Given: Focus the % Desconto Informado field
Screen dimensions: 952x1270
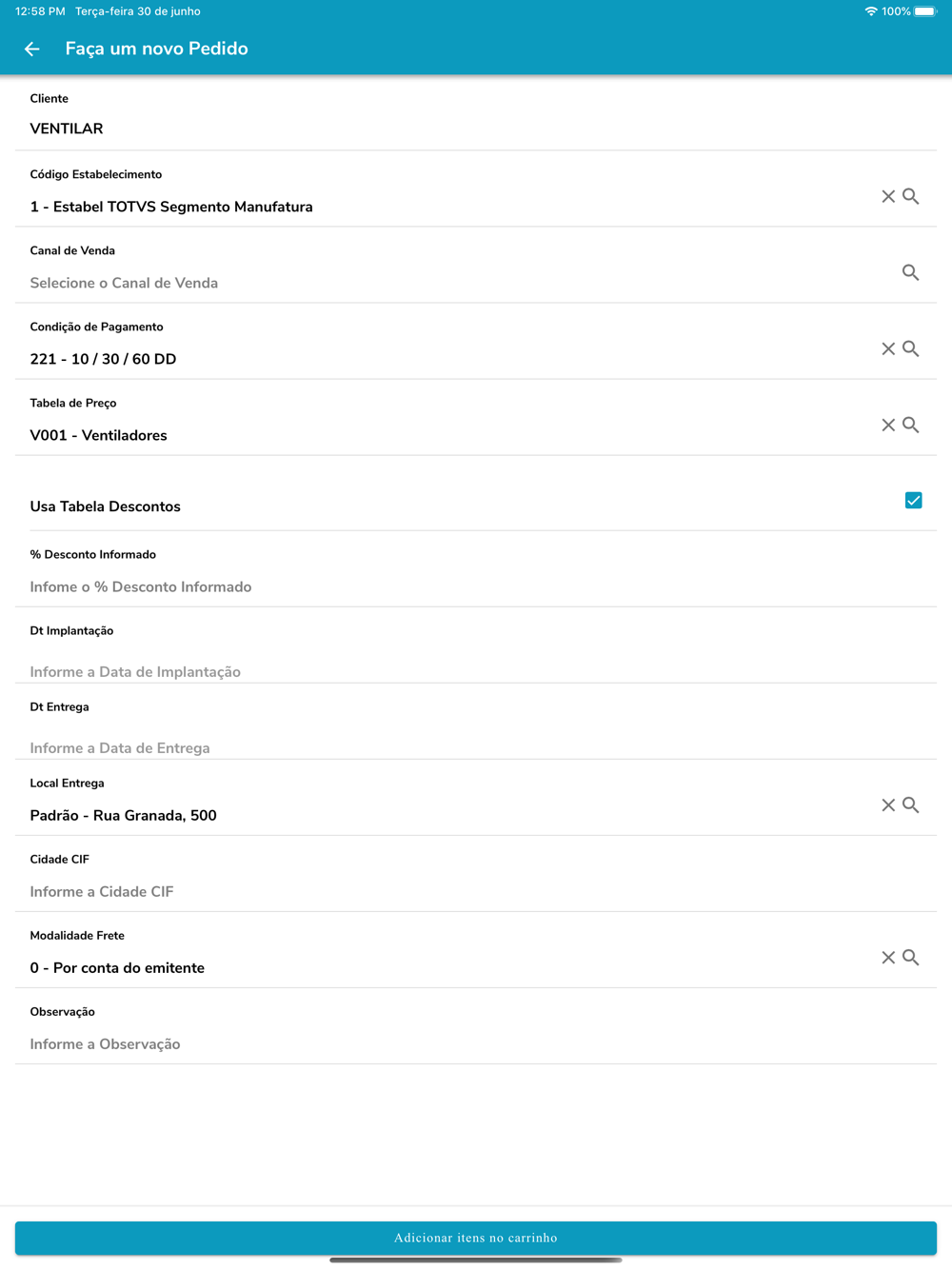Looking at the screenshot, I should pos(381,586).
